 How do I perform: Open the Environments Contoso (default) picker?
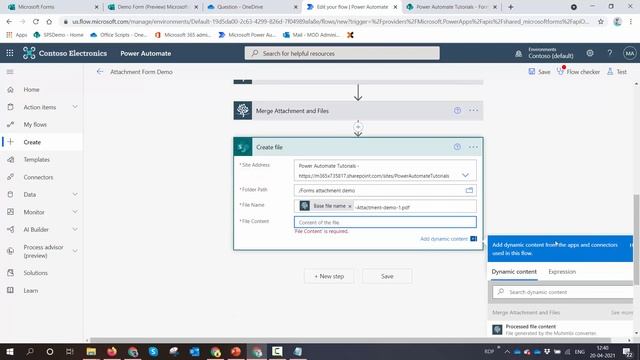pos(551,53)
